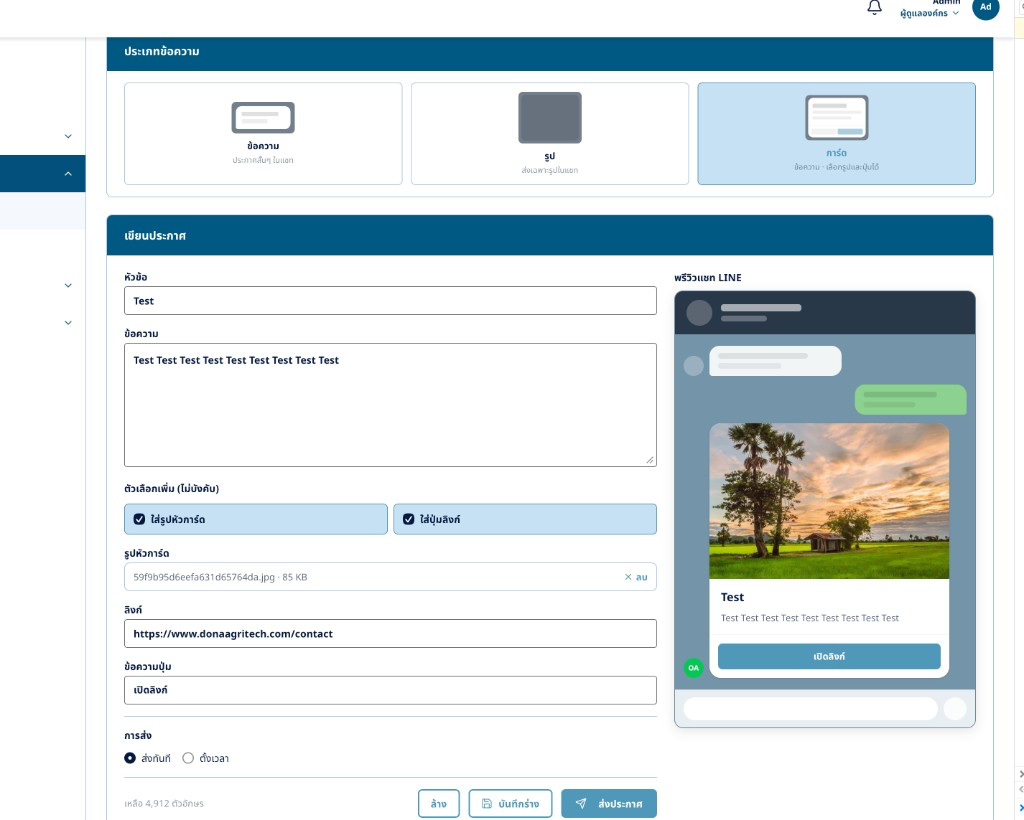Click the "Ad" user avatar

985,7
